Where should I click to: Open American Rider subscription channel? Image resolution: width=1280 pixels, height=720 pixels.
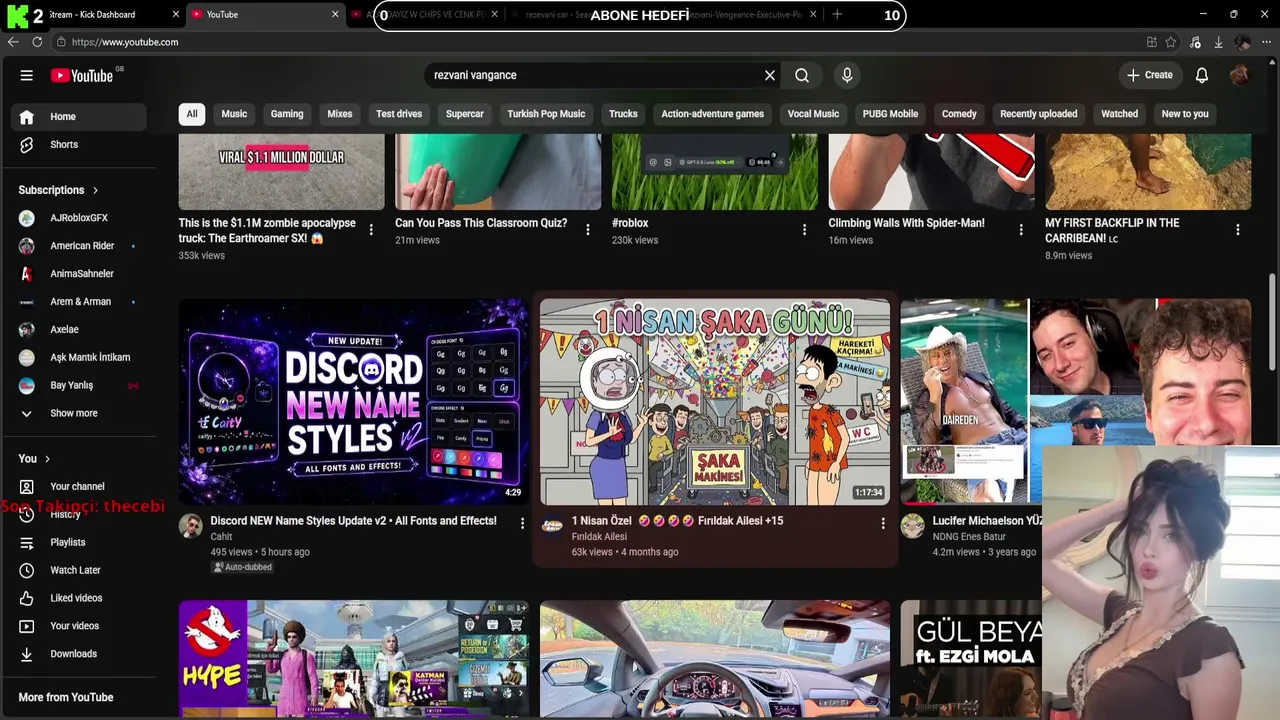pyautogui.click(x=80, y=246)
